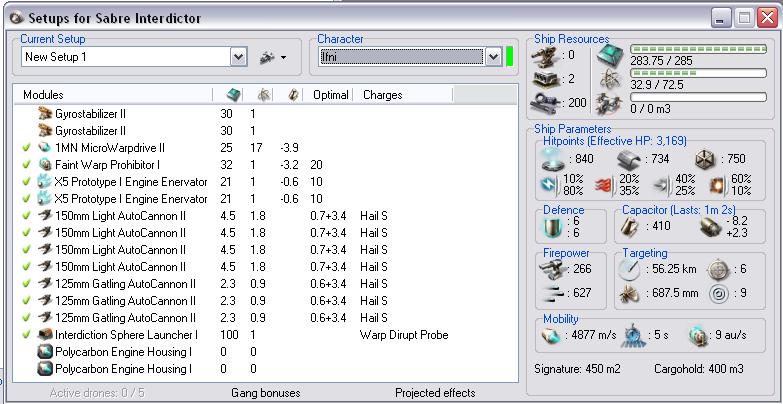Toggle the first X5 Prototype Engine Enervator checkmark
Screen dimensions: 783x404
(27, 182)
